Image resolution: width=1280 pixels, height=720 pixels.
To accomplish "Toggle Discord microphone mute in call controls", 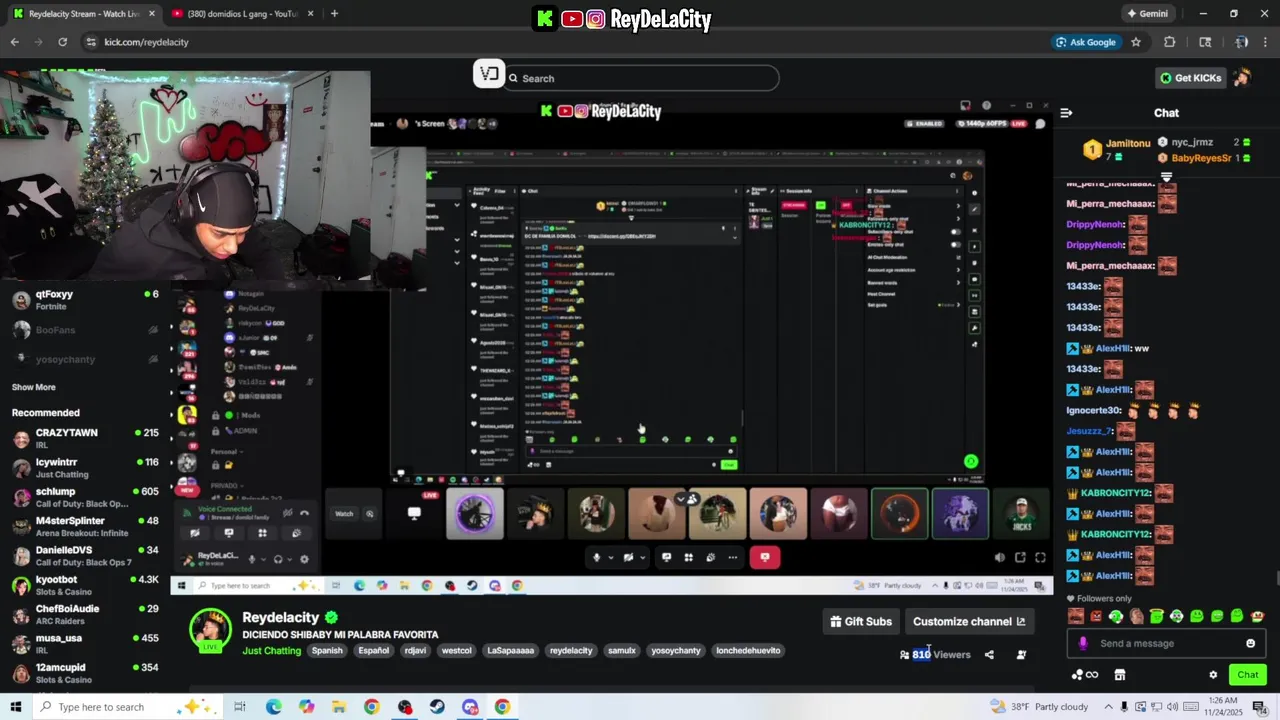I will click(x=596, y=557).
